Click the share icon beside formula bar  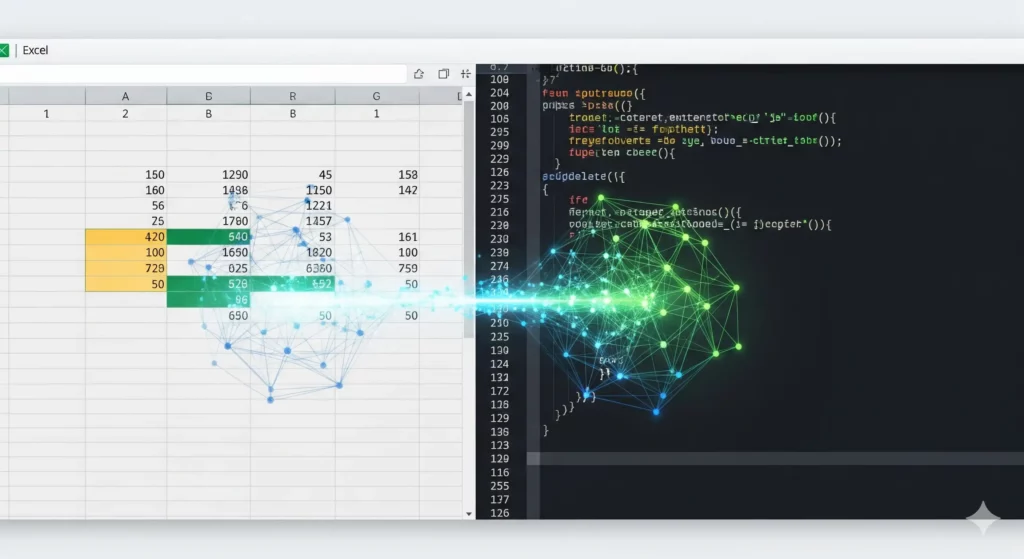(x=418, y=74)
